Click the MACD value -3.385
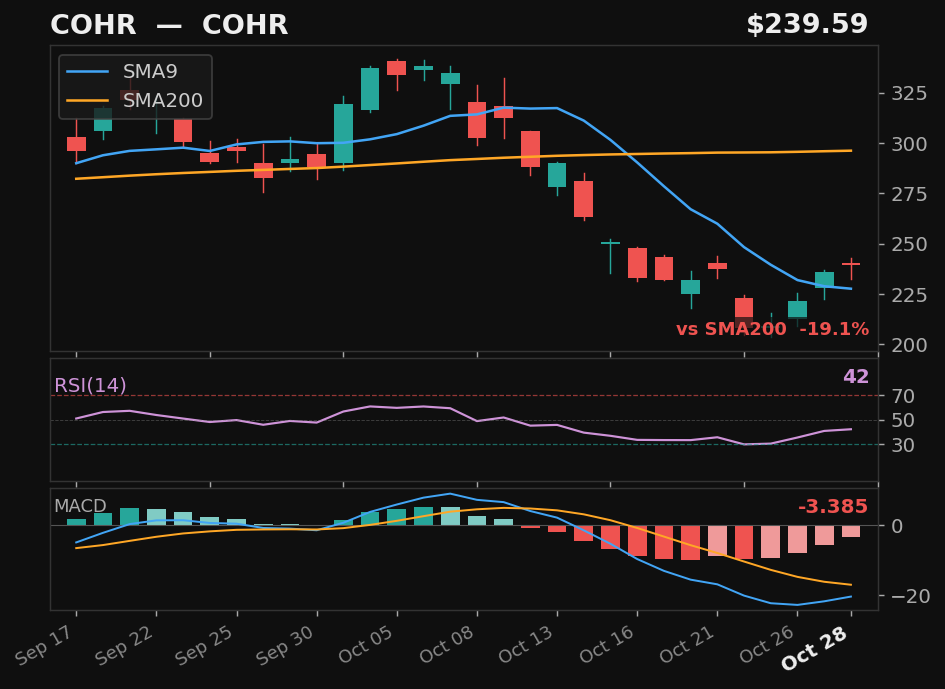This screenshot has height=689, width=945. click(x=833, y=506)
